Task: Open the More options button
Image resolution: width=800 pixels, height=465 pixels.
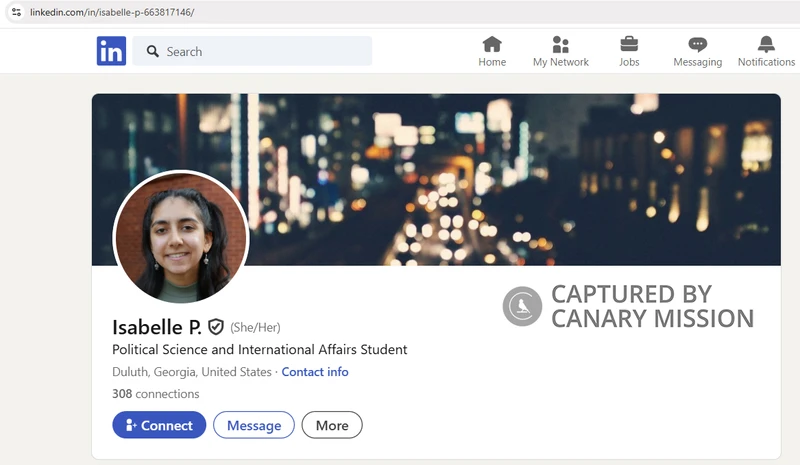Action: coord(332,425)
